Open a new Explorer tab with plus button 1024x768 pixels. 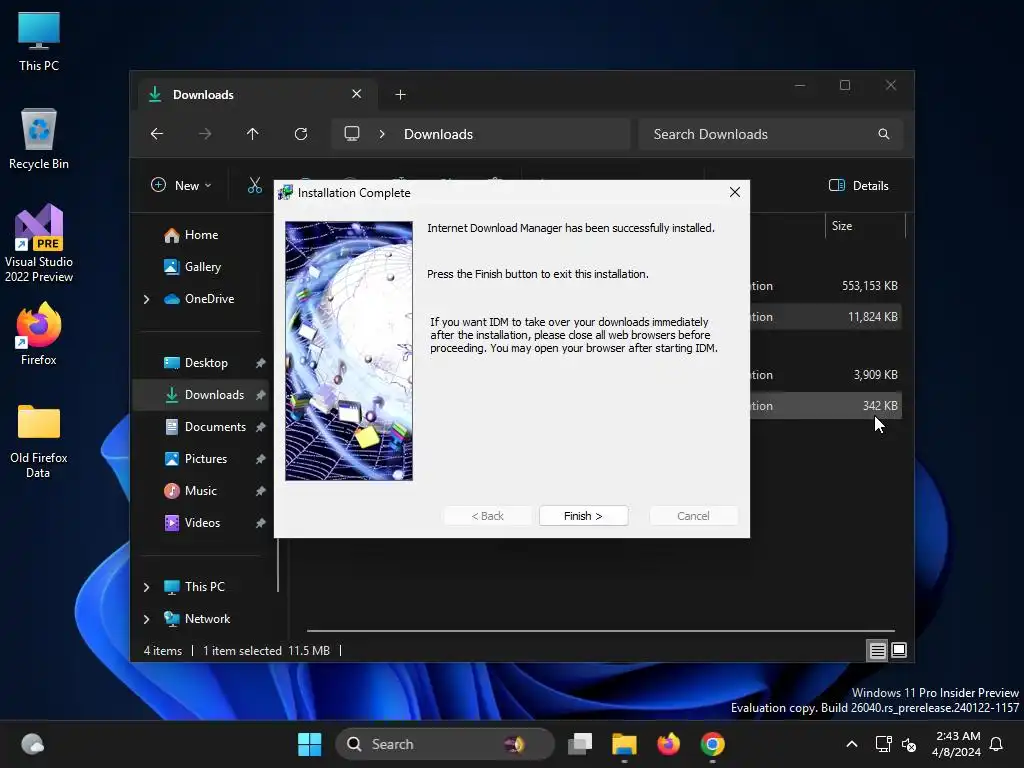[400, 95]
